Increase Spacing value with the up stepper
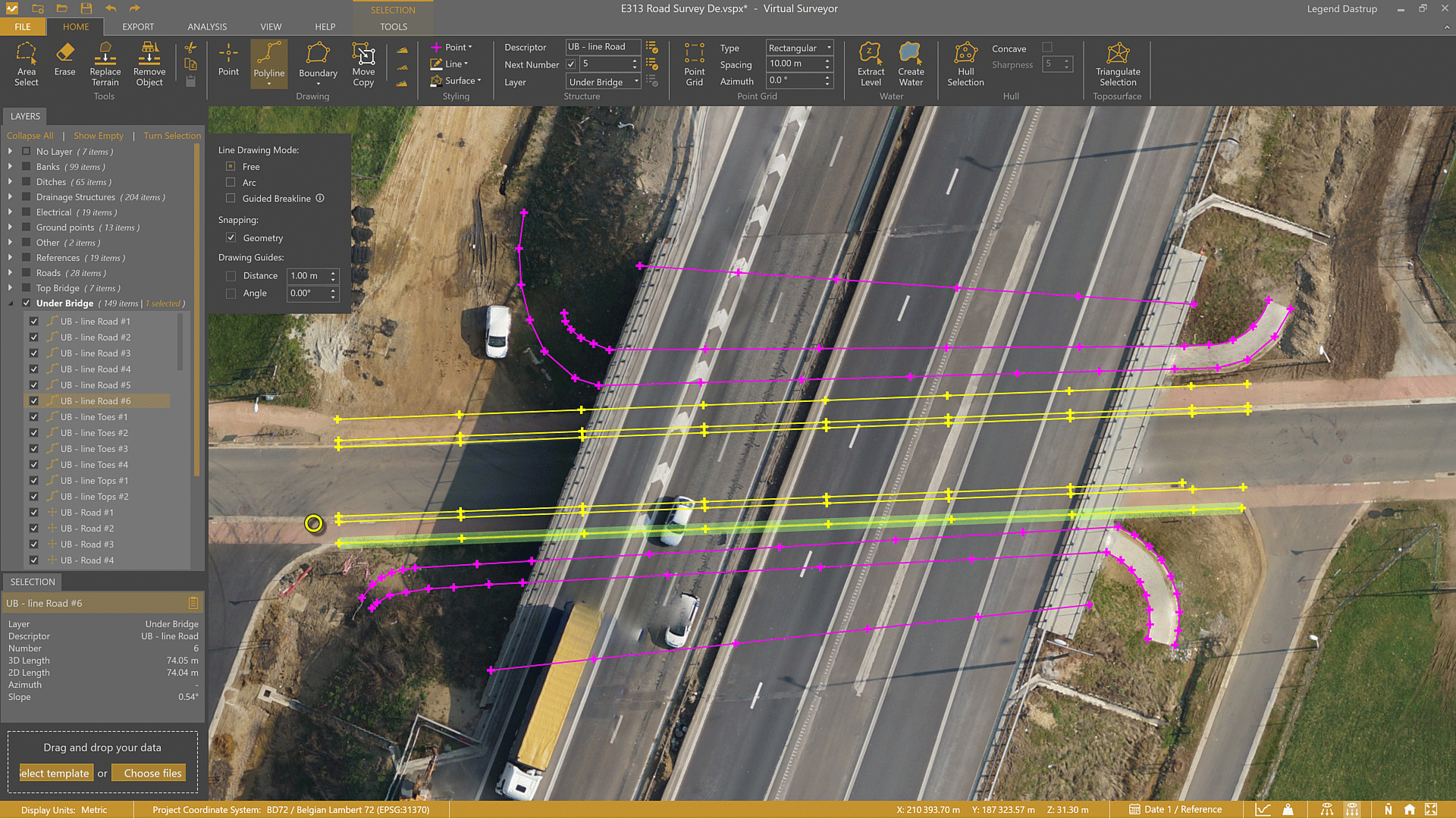The image size is (1456, 819). click(828, 60)
